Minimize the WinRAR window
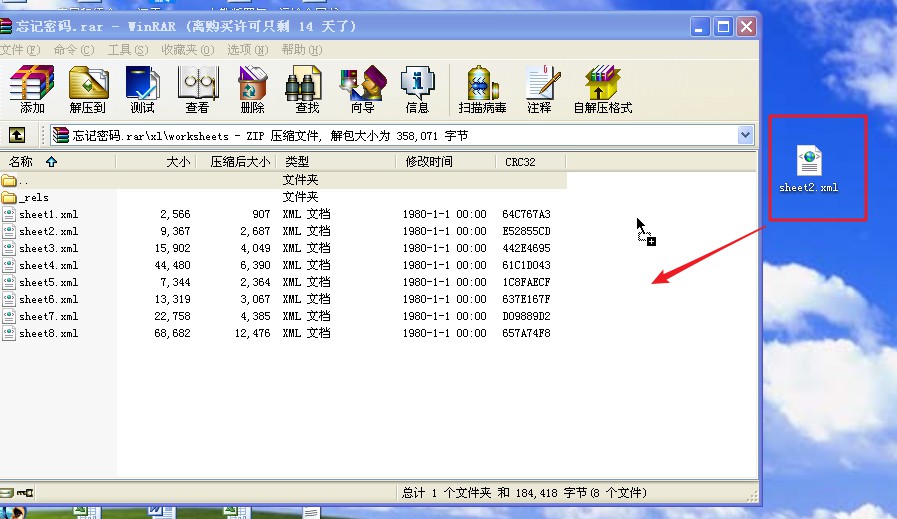The image size is (897, 519). pyautogui.click(x=699, y=26)
